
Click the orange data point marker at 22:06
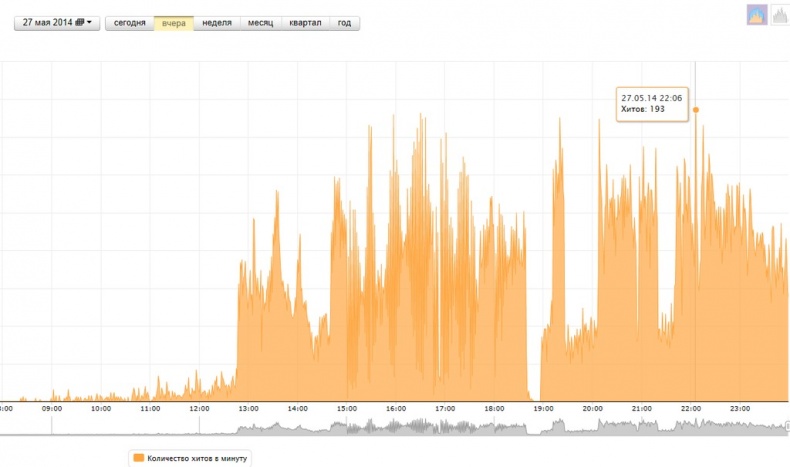(696, 110)
